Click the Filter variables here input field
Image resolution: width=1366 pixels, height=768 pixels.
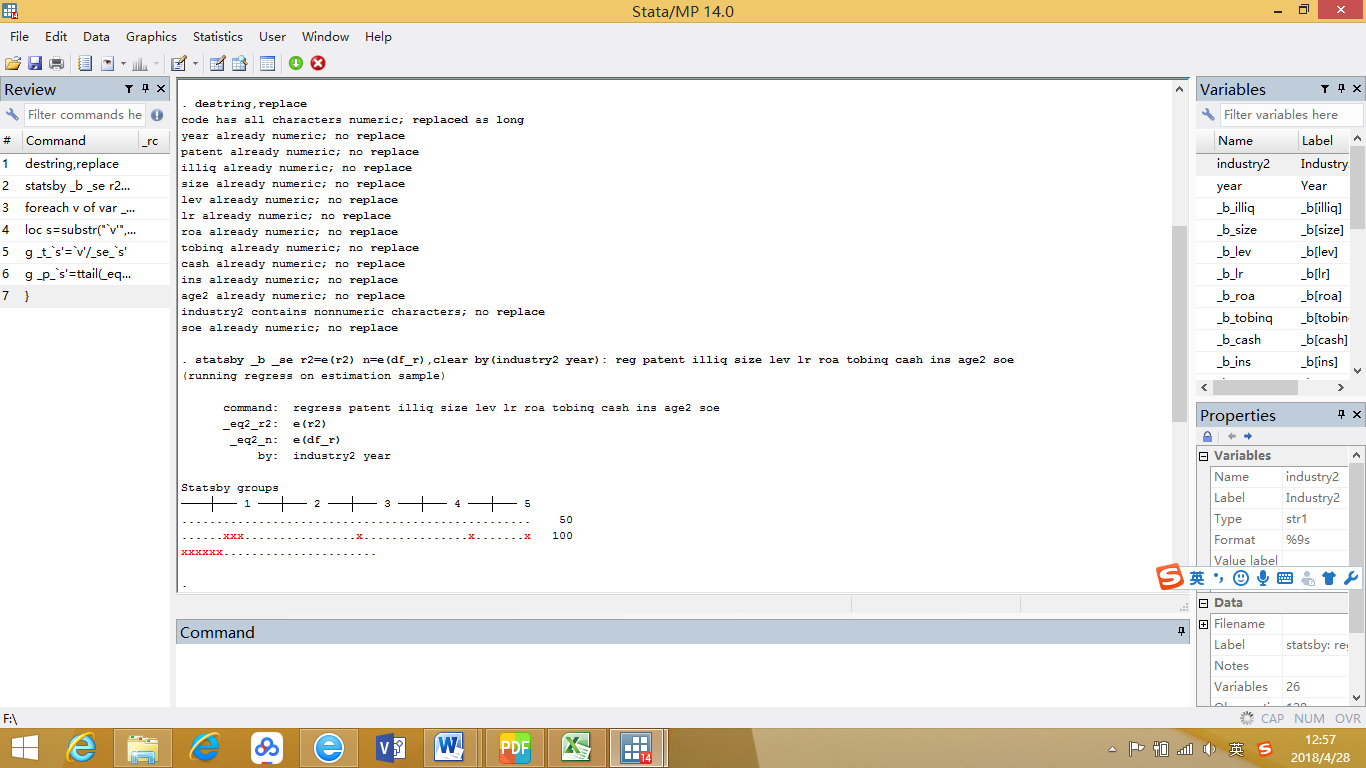(x=1290, y=115)
